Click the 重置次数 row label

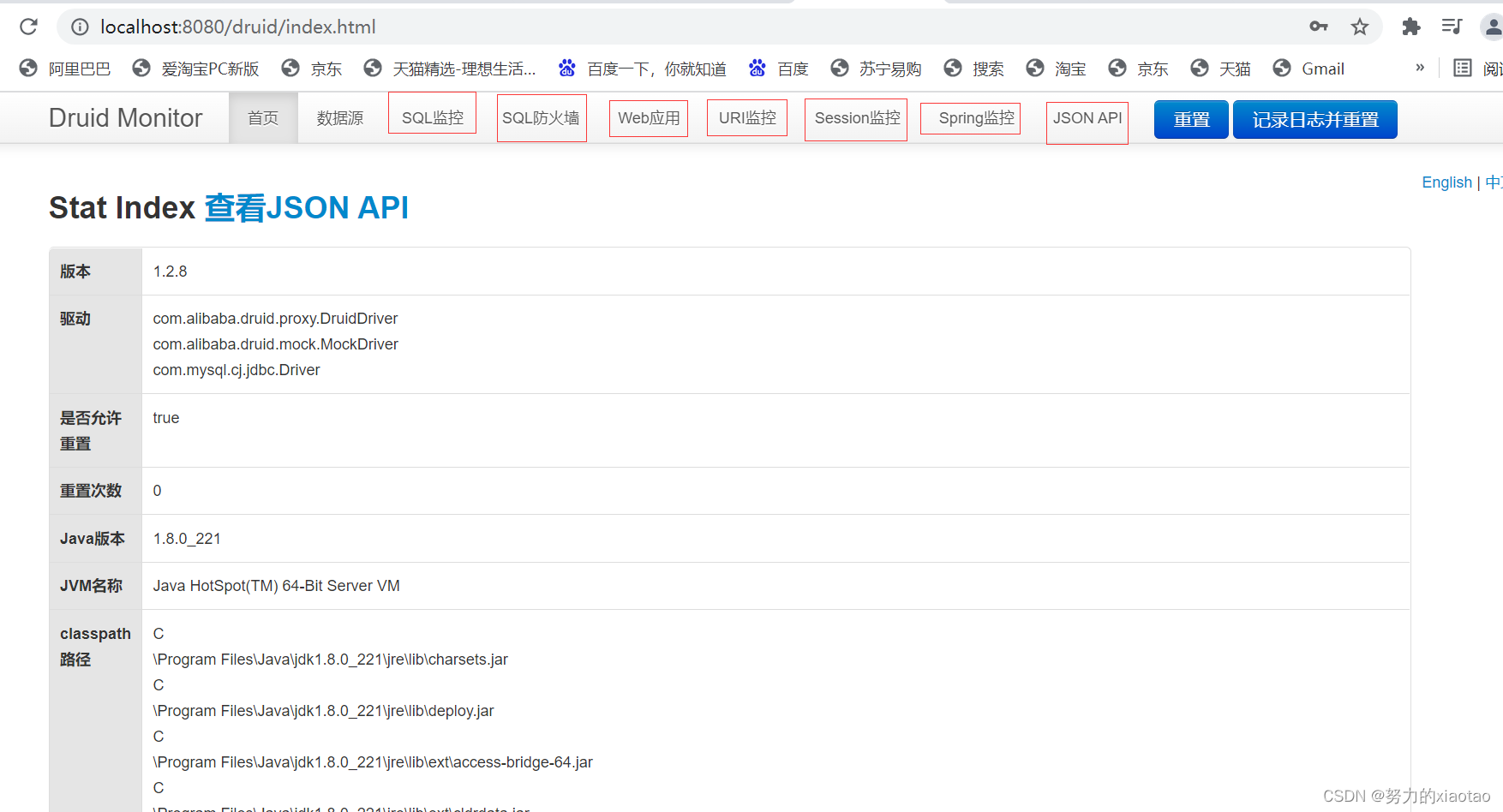tap(91, 491)
